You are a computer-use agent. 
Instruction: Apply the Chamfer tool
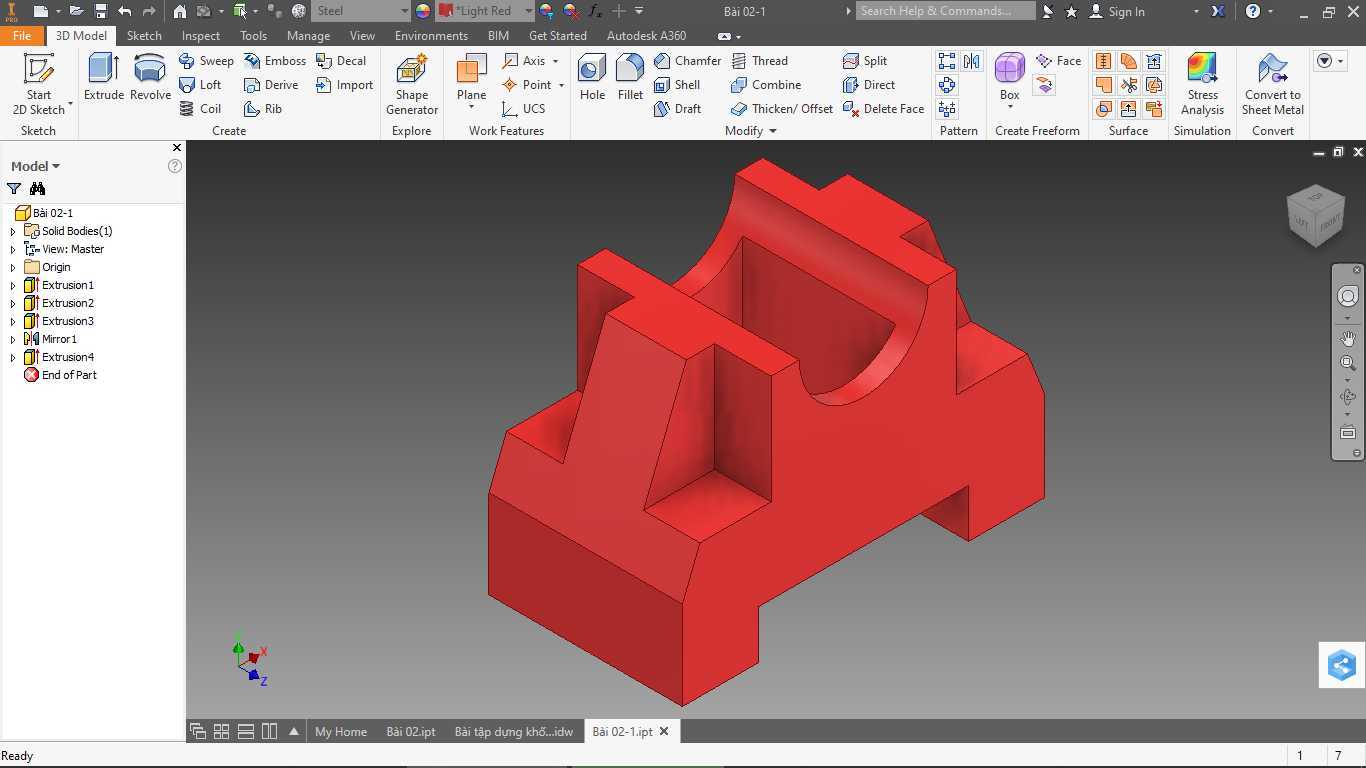[687, 61]
